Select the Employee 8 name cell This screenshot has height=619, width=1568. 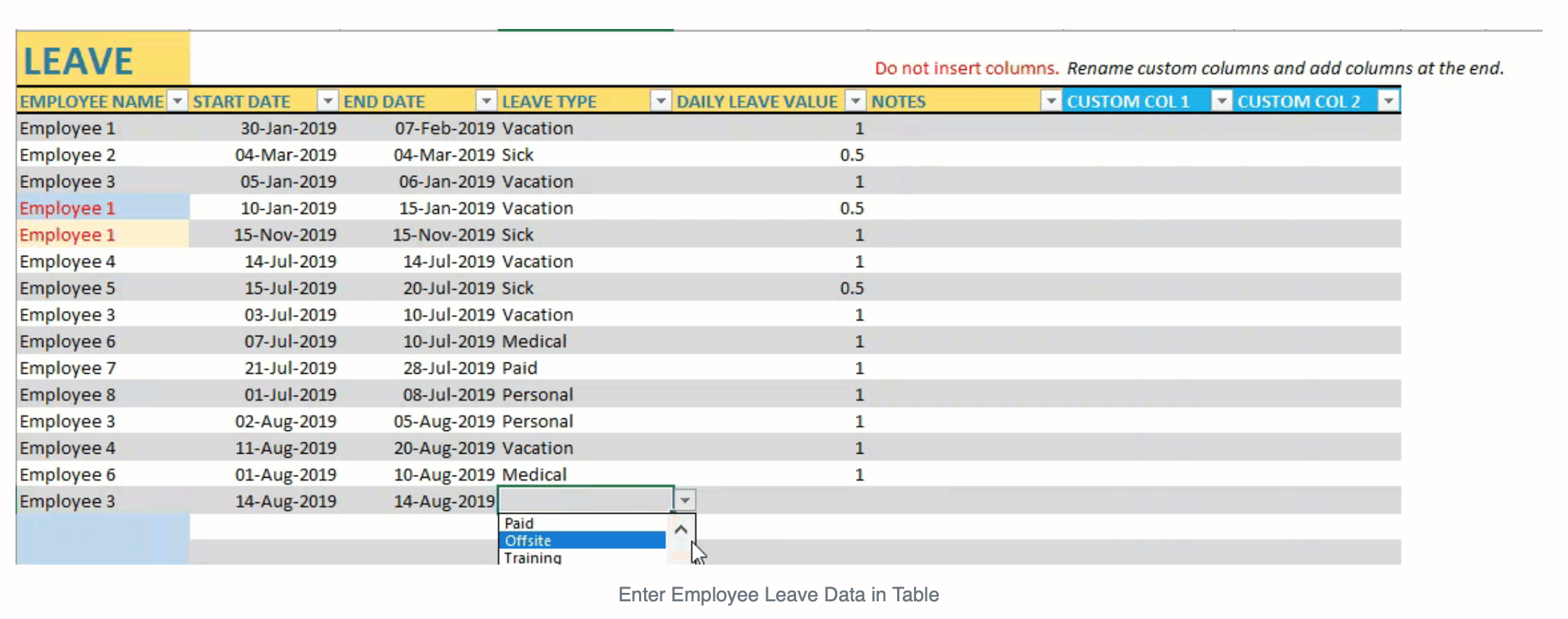pyautogui.click(x=103, y=394)
